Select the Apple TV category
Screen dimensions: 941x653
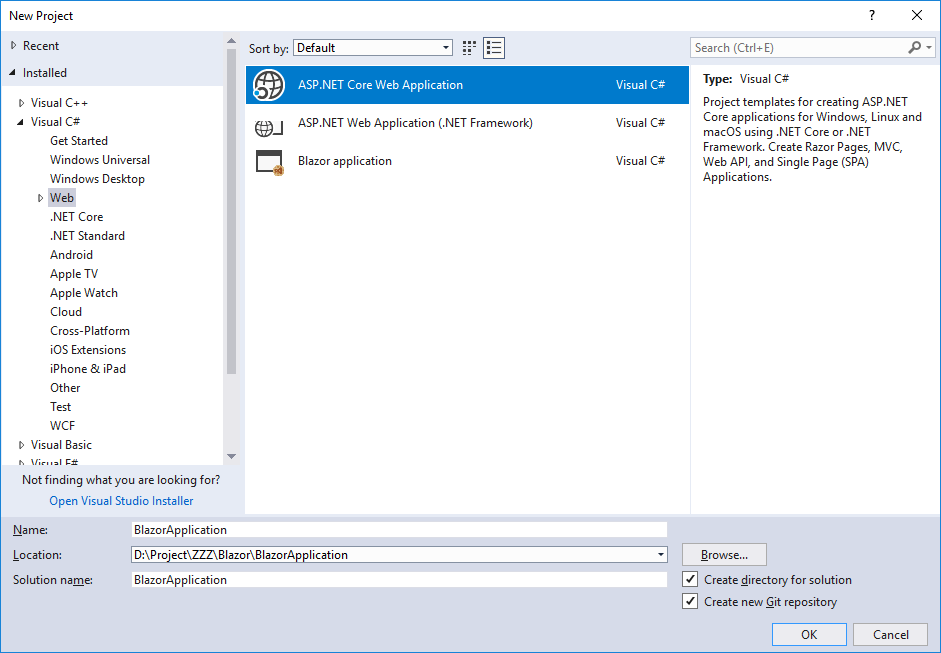click(74, 274)
